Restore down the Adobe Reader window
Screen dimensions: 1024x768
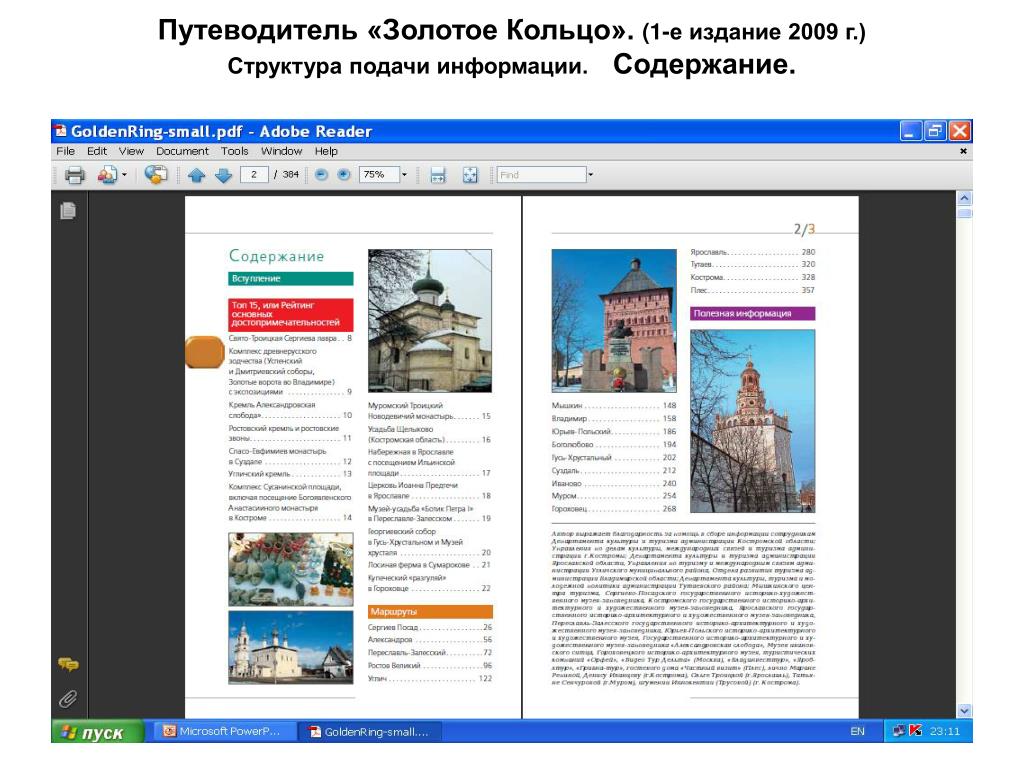tap(935, 131)
